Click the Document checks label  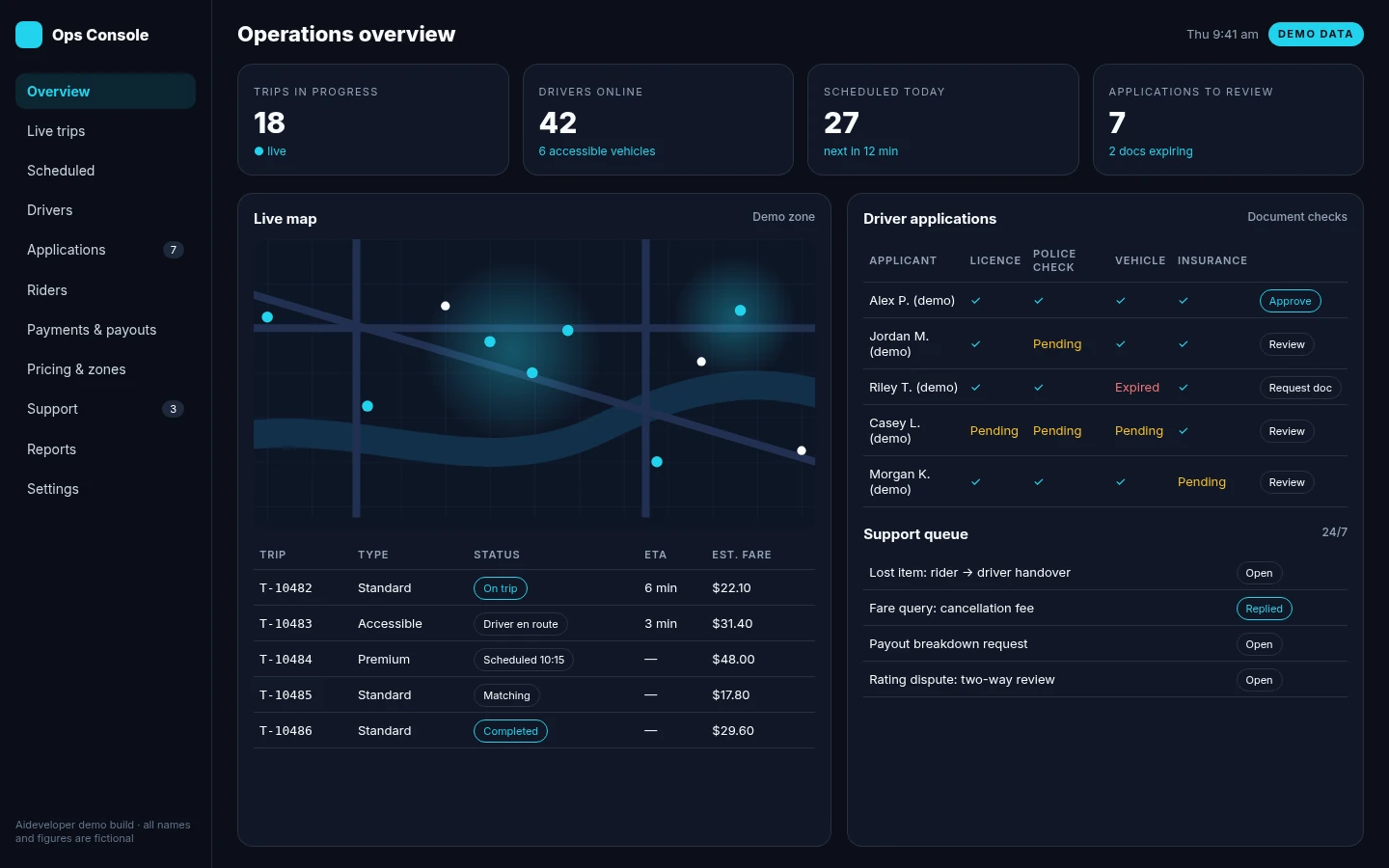tap(1297, 217)
